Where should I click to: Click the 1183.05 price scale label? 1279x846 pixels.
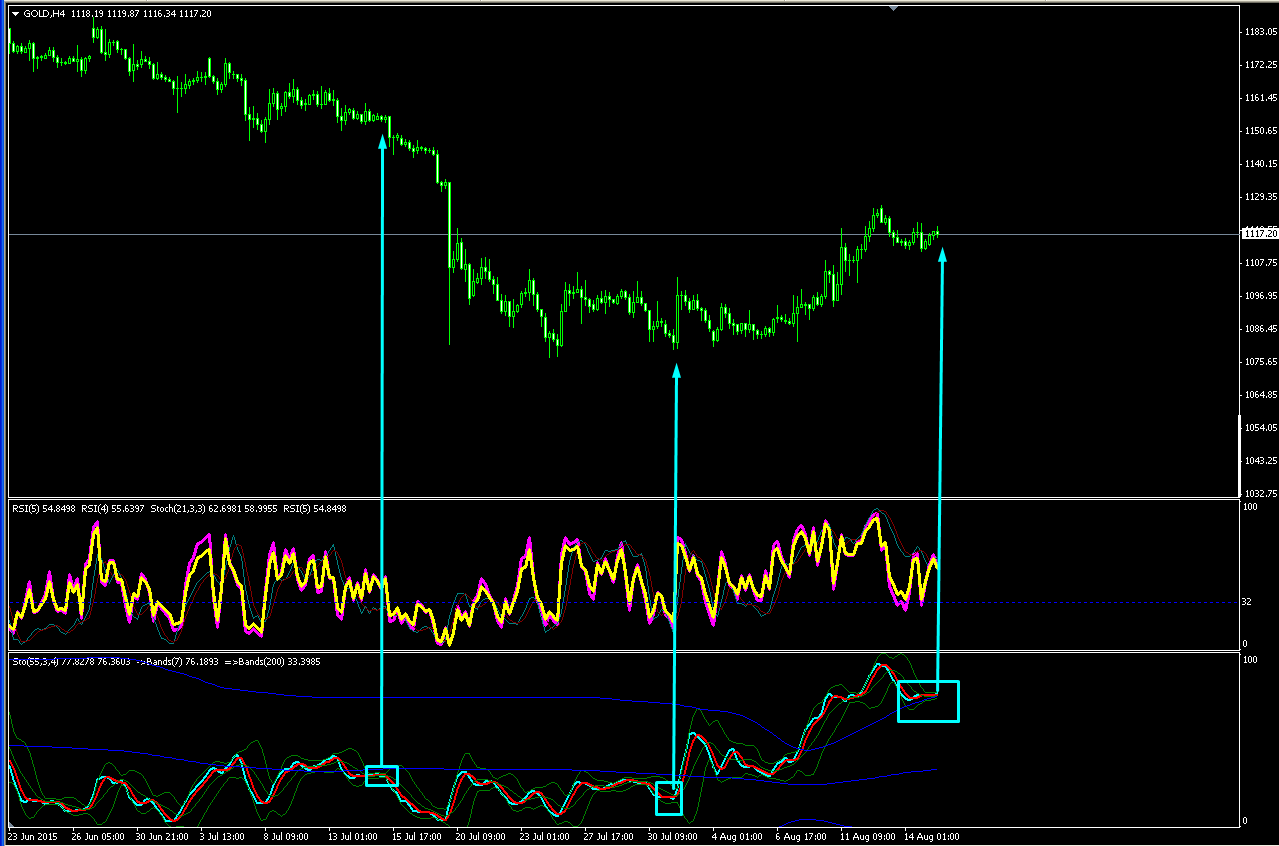1260,32
